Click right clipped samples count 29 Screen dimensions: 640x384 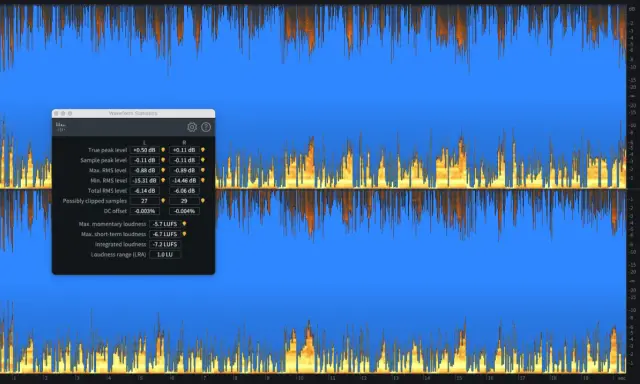[x=184, y=201]
